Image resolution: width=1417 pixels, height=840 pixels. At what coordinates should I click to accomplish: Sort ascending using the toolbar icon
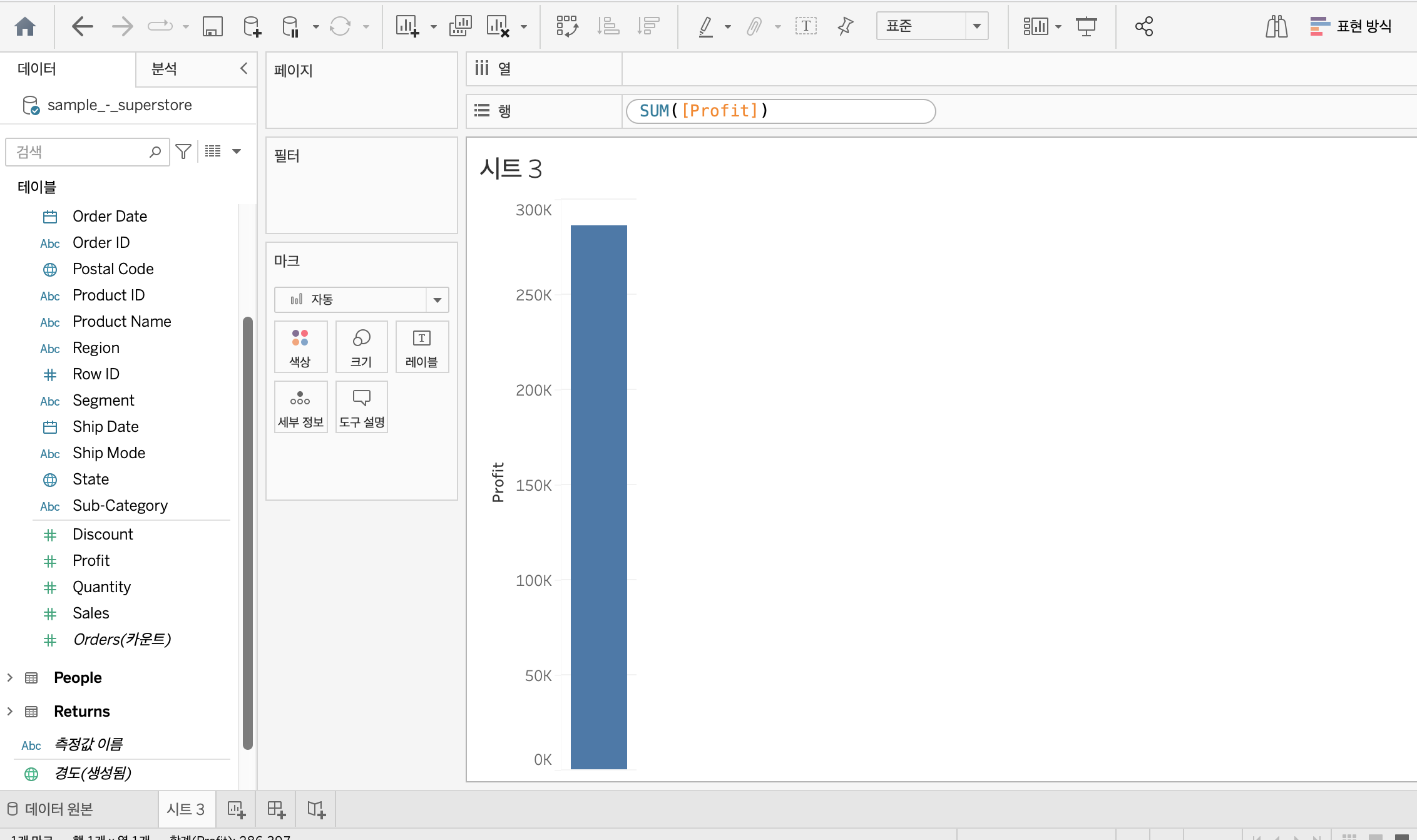point(608,26)
